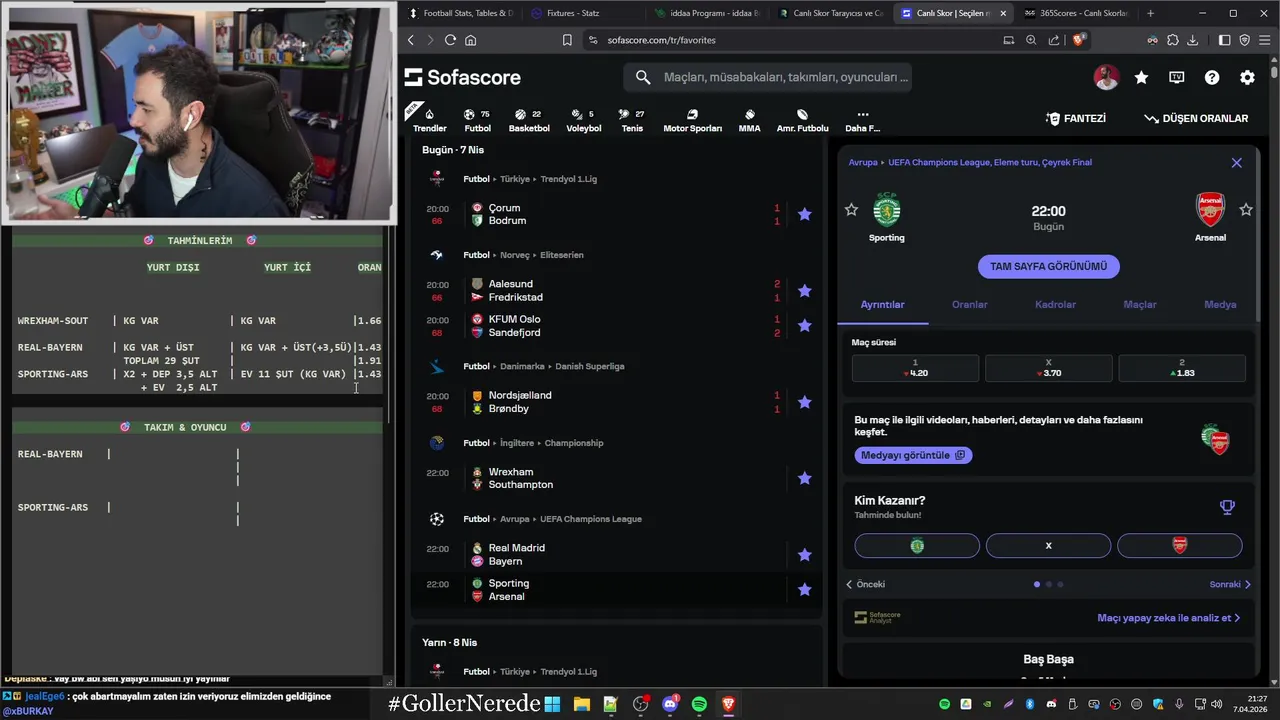
Task: Click the Sofascore logo
Action: tap(462, 77)
